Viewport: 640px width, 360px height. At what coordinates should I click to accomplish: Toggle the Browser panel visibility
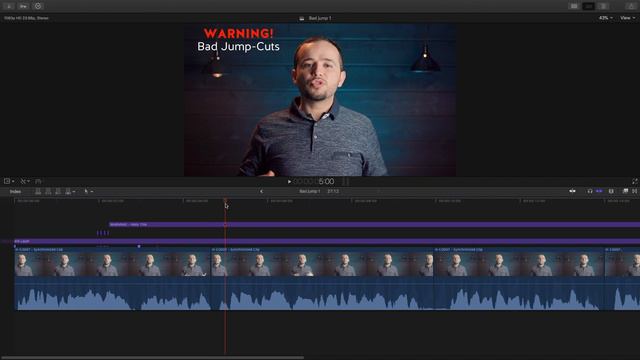[574, 6]
